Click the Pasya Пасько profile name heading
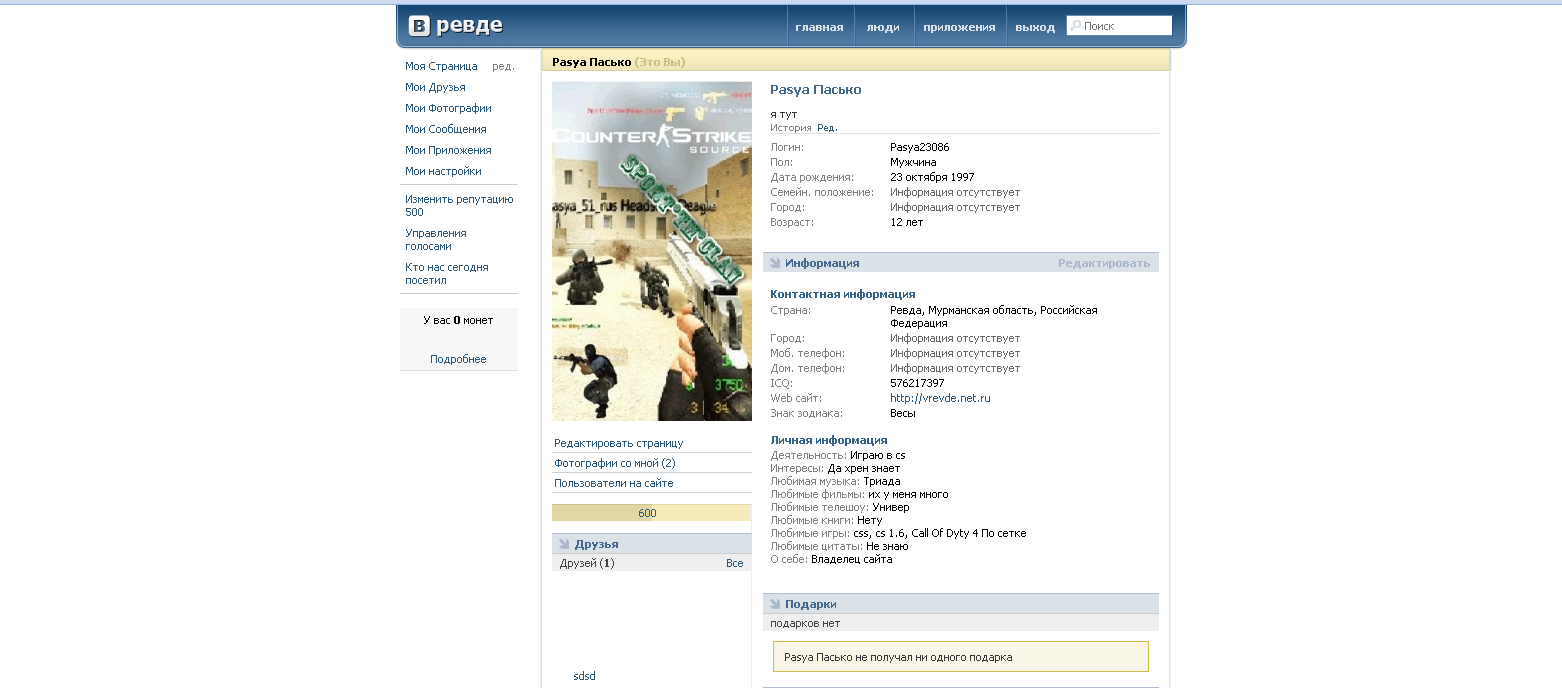 (x=815, y=90)
